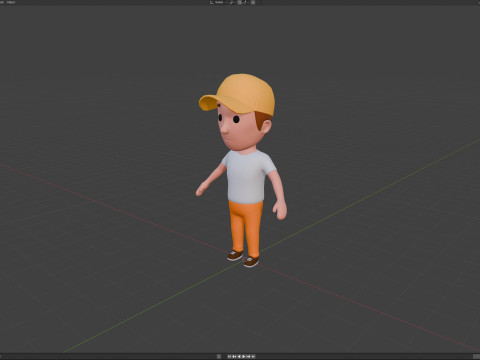Select the character's white shirt
The height and width of the screenshot is (360, 480).
click(247, 177)
